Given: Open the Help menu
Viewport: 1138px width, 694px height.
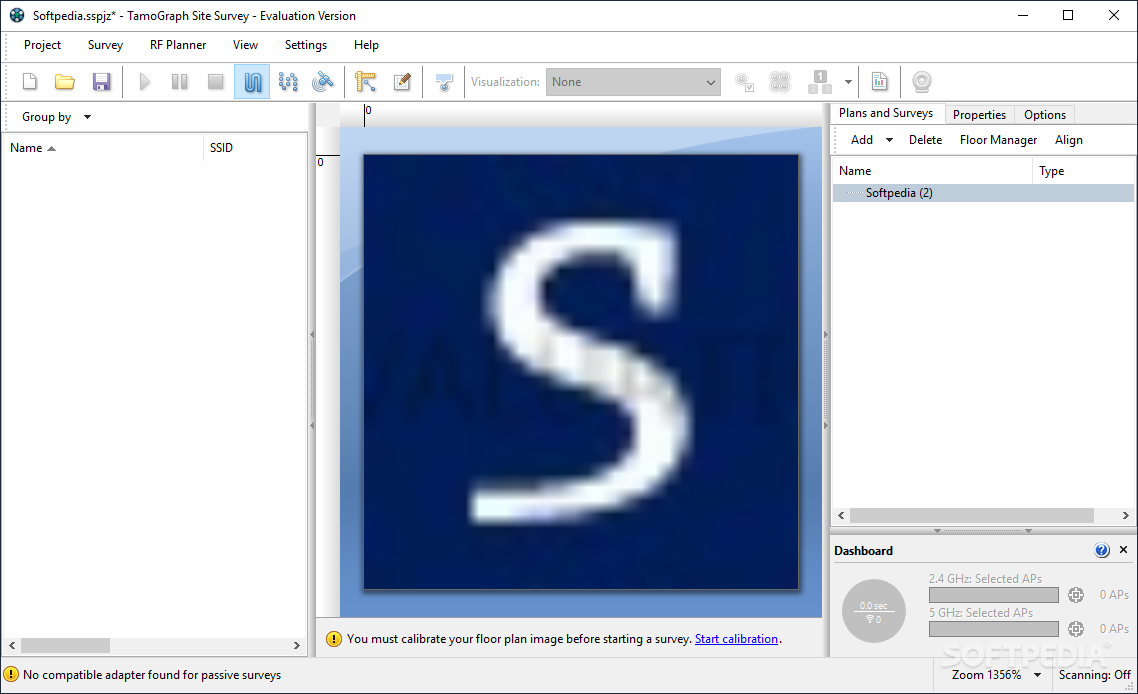Looking at the screenshot, I should (x=366, y=45).
